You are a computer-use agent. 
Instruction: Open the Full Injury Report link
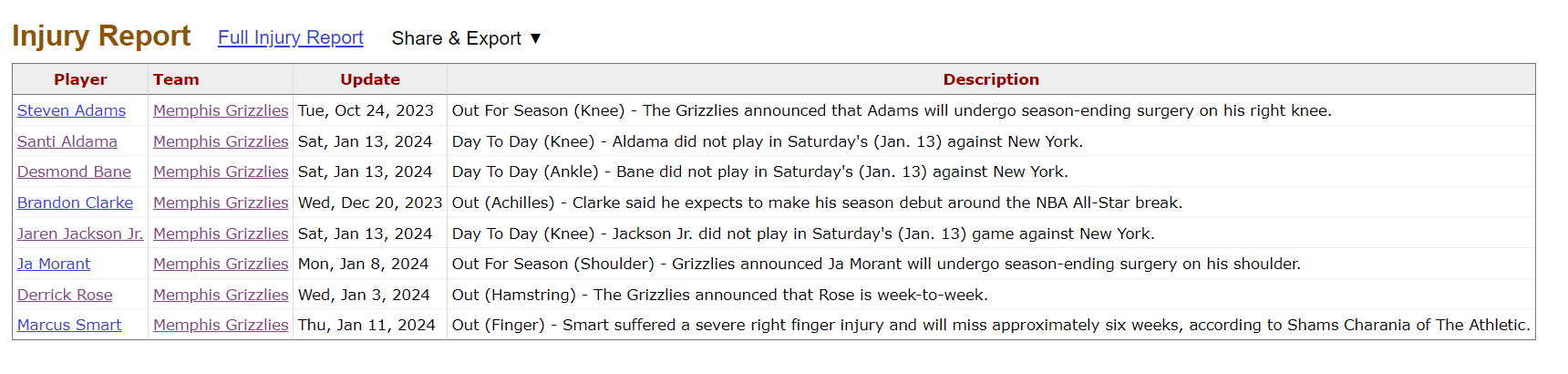pyautogui.click(x=290, y=37)
